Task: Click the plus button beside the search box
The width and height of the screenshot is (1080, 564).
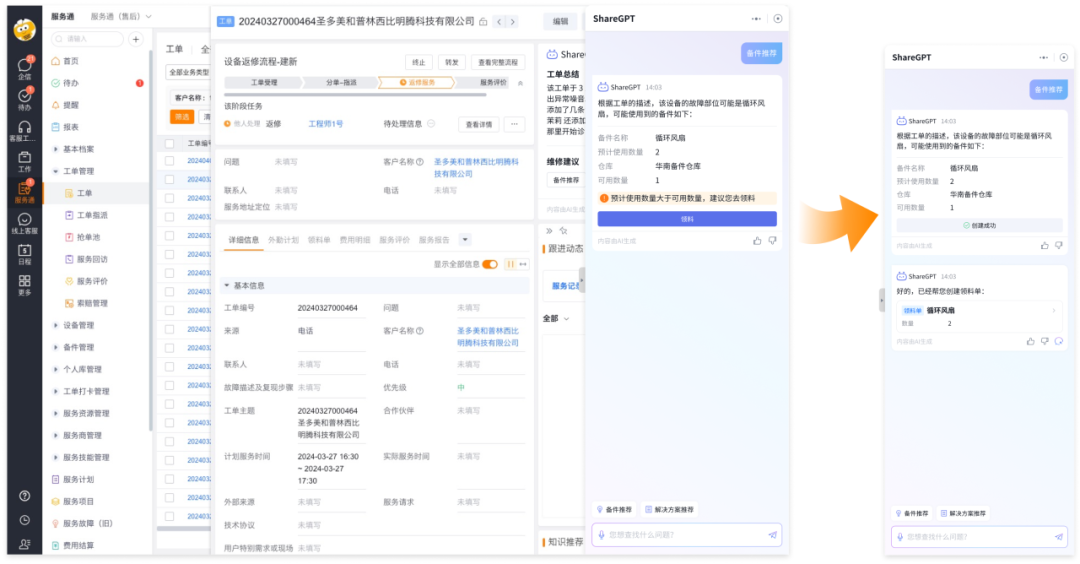Action: [136, 39]
